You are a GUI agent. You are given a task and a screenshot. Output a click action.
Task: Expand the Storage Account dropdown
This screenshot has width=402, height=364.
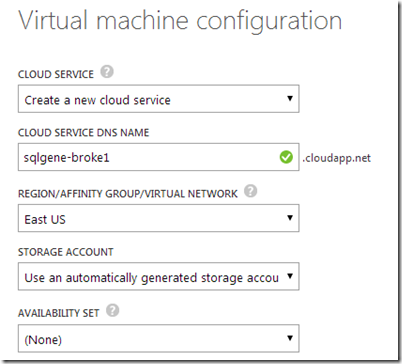click(159, 276)
